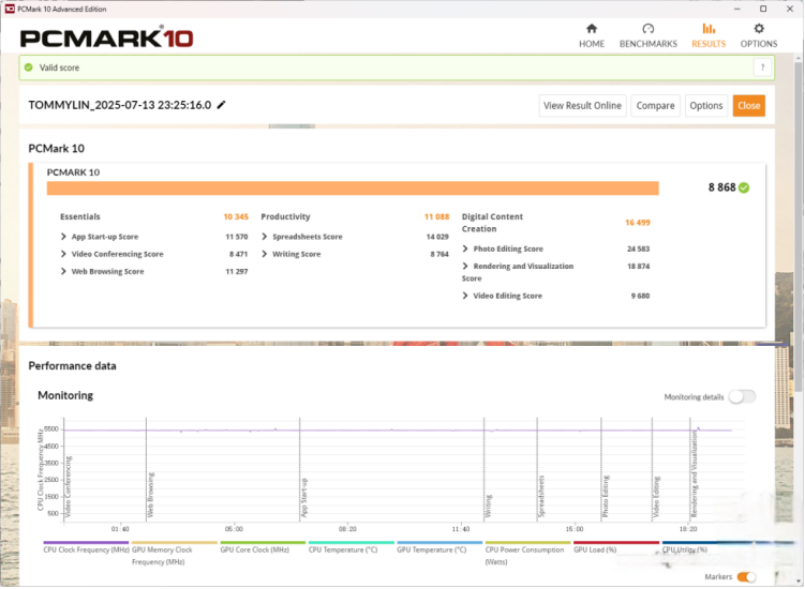Open the Home tab icon

pyautogui.click(x=591, y=29)
